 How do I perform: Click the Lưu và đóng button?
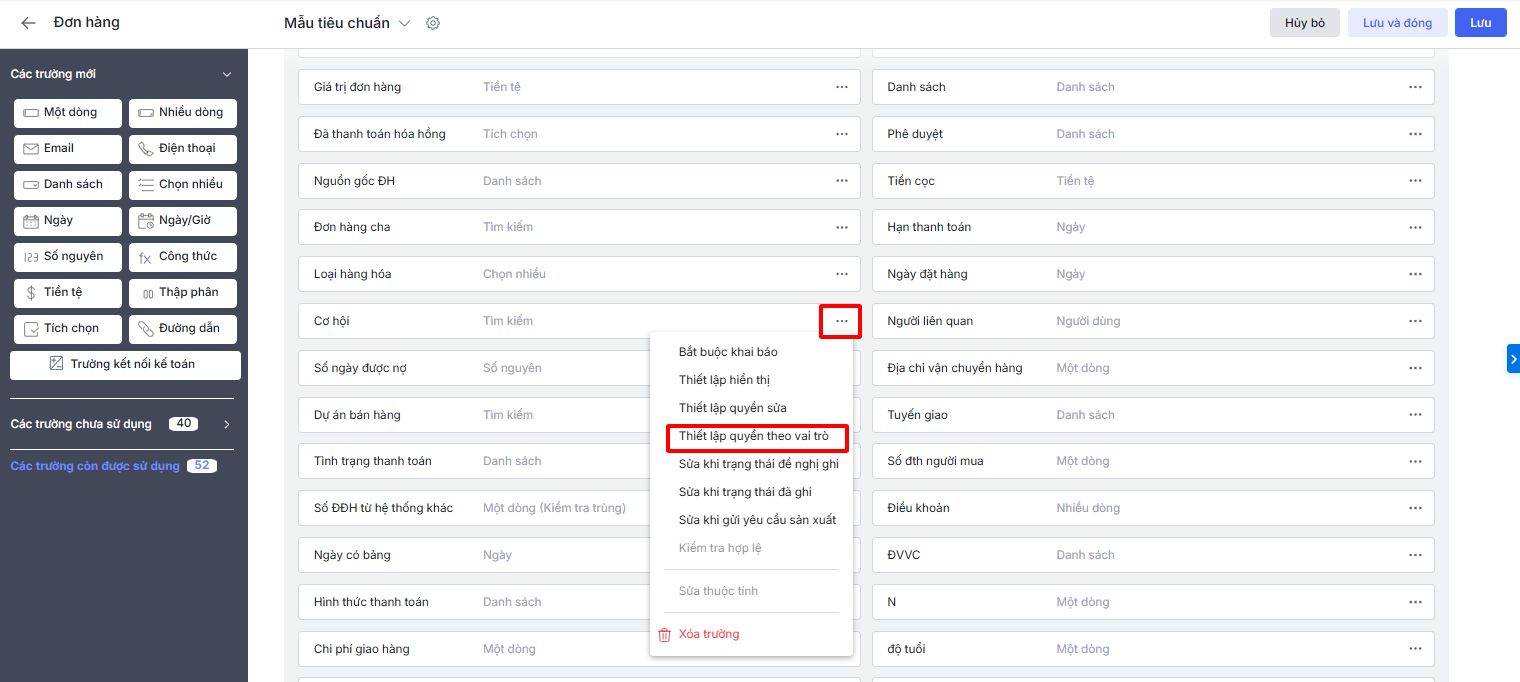(1397, 23)
